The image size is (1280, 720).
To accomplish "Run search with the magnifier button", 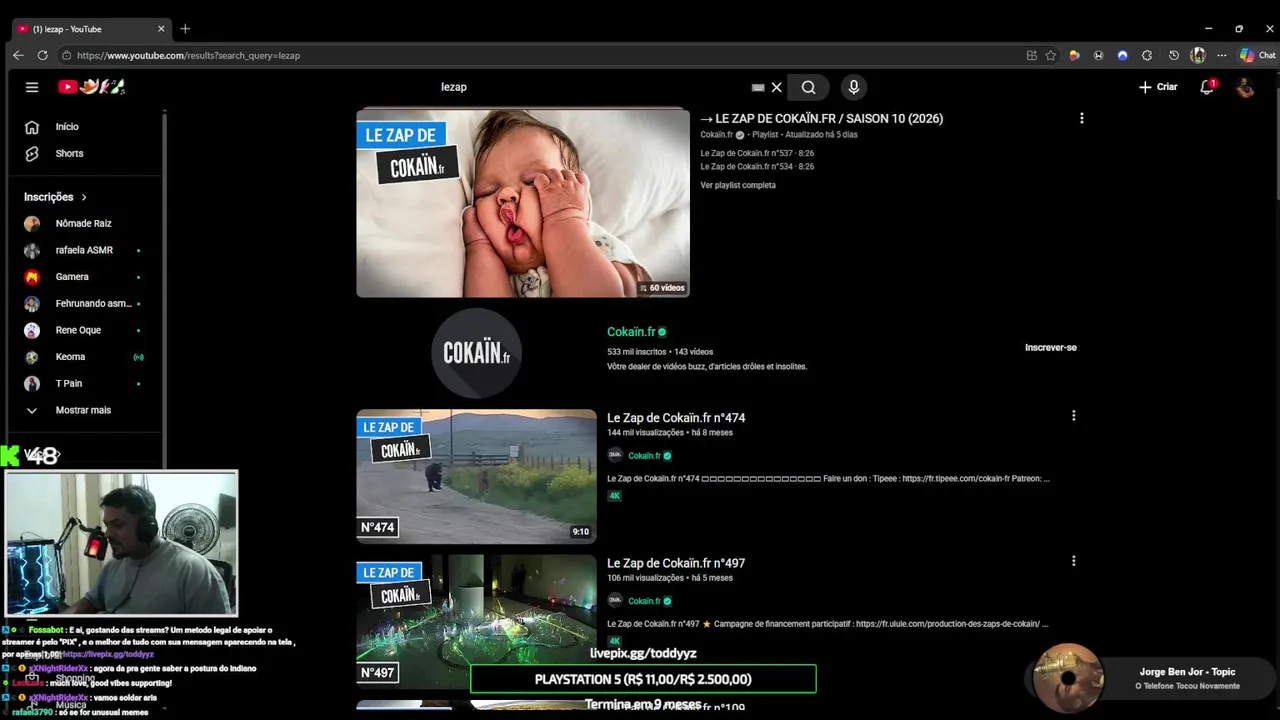I will coord(808,87).
